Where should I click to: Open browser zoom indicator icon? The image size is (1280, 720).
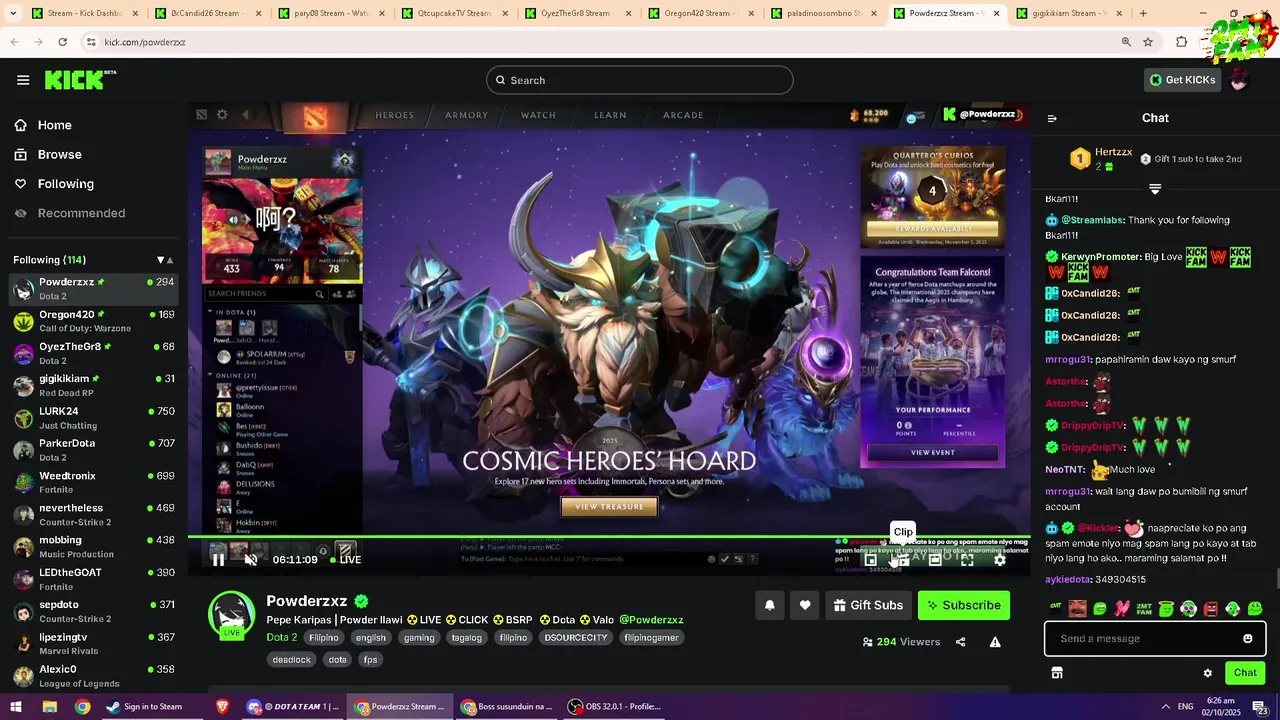pos(1126,42)
